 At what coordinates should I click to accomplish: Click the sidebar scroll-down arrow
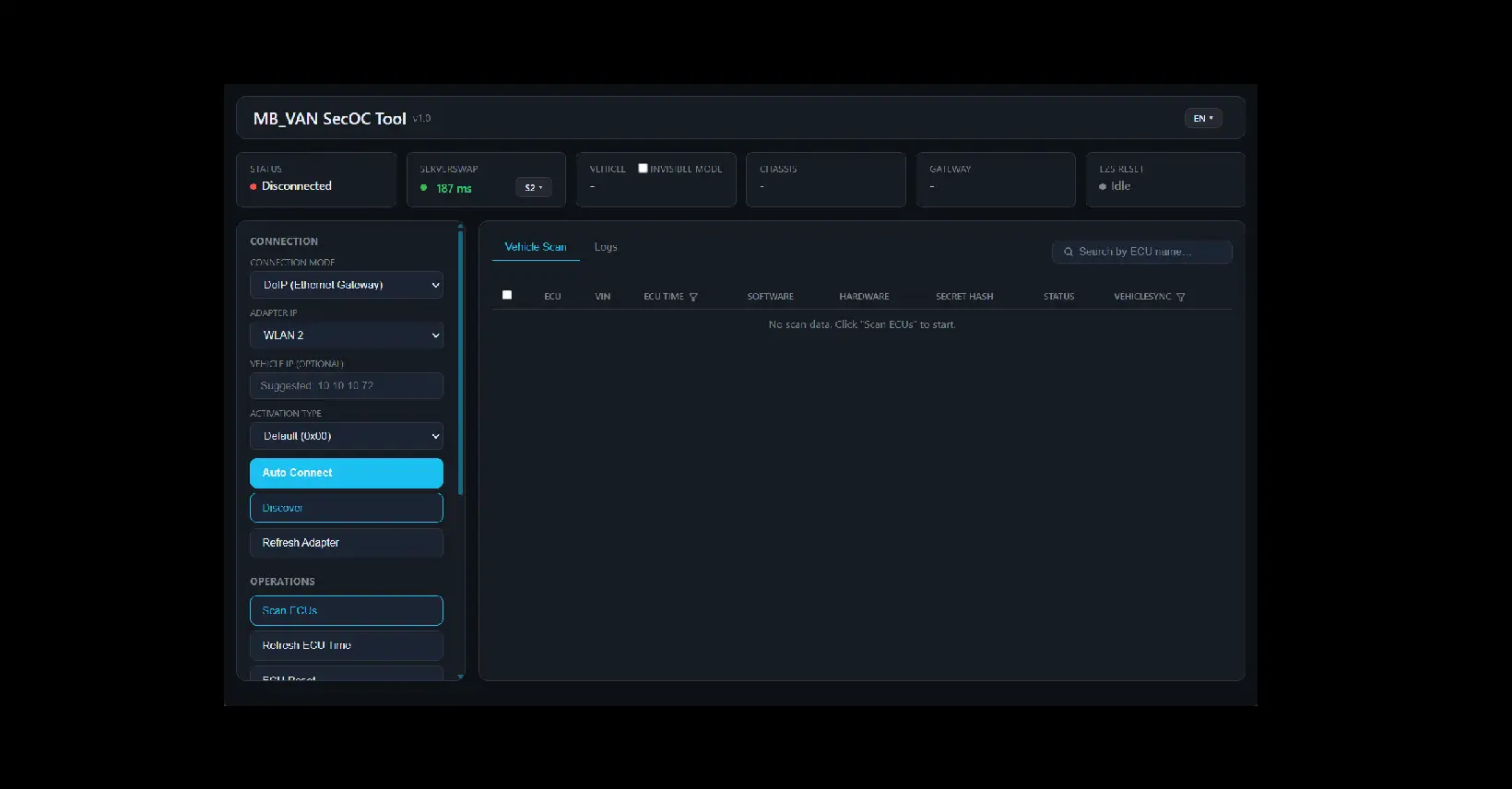tap(461, 677)
